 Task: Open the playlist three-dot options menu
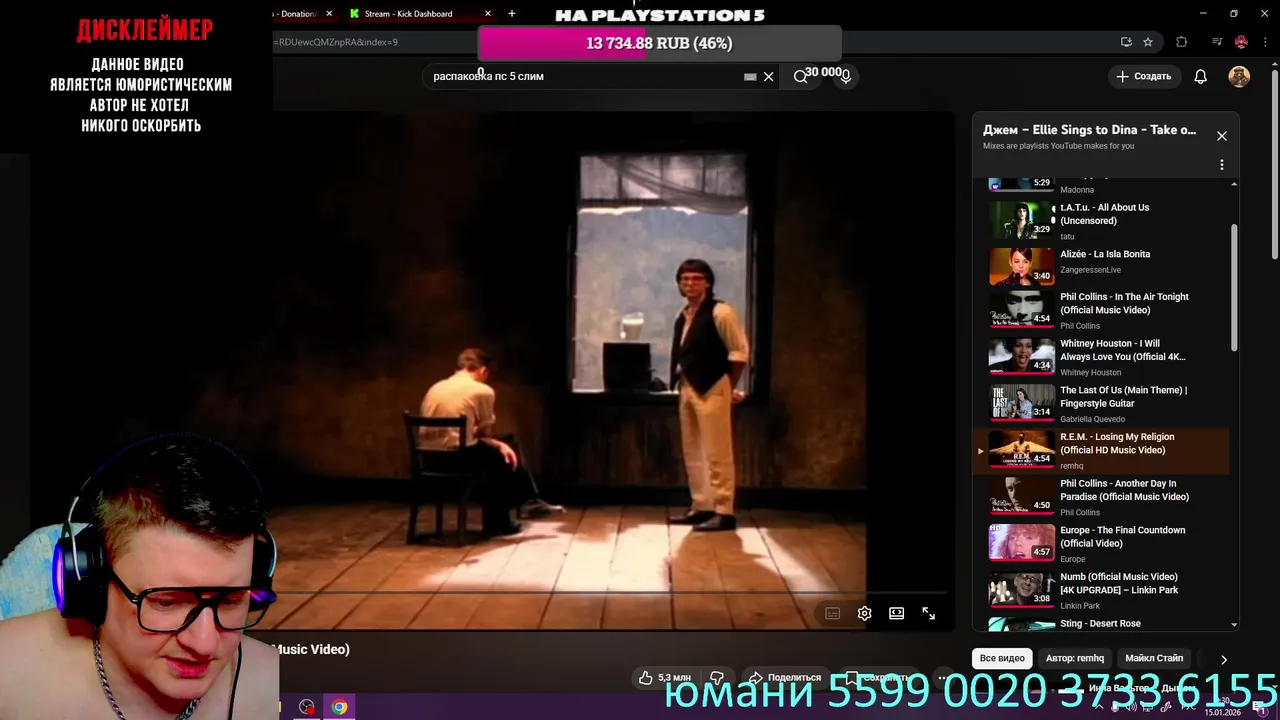pos(1221,165)
